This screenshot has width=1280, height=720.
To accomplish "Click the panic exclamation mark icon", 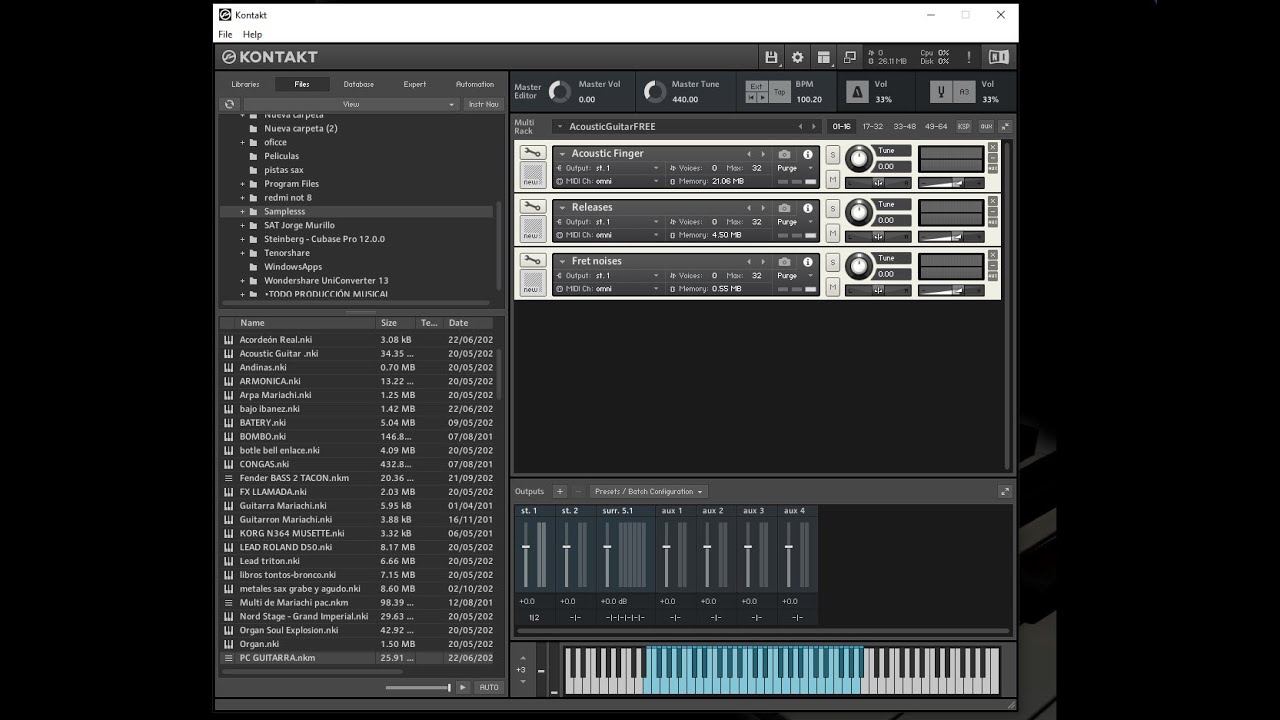I will click(968, 57).
